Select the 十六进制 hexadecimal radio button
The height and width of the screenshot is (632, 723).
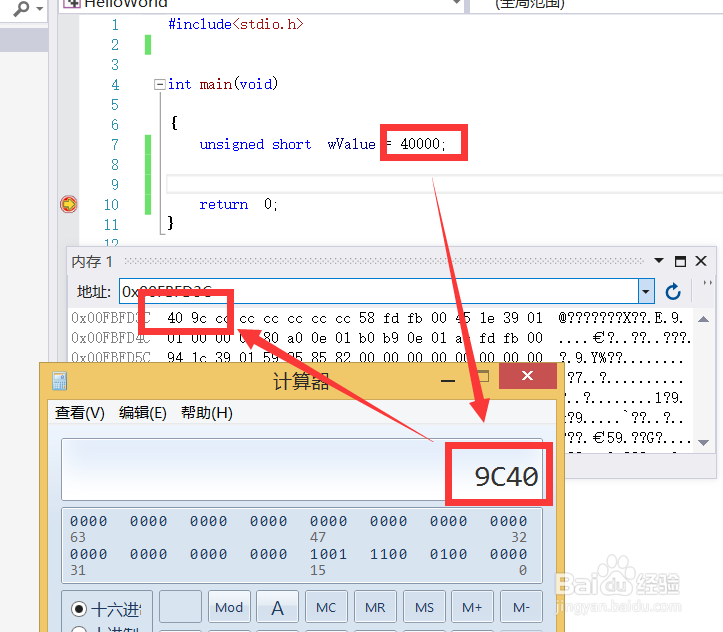pyautogui.click(x=79, y=609)
